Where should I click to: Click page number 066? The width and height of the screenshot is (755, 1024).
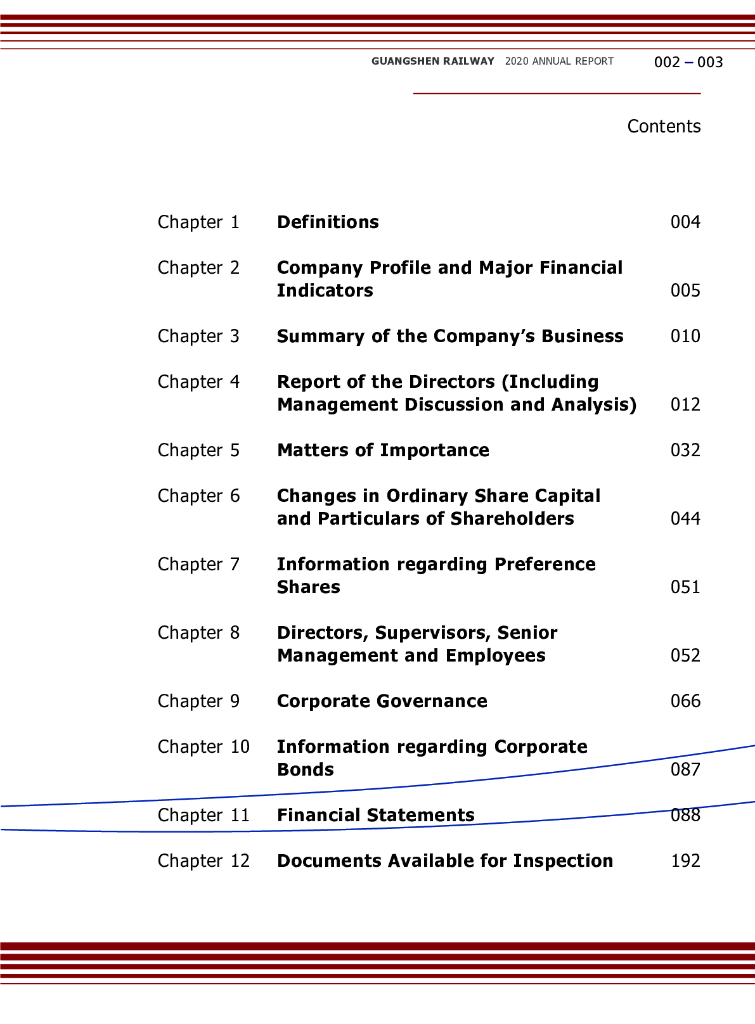coord(685,701)
